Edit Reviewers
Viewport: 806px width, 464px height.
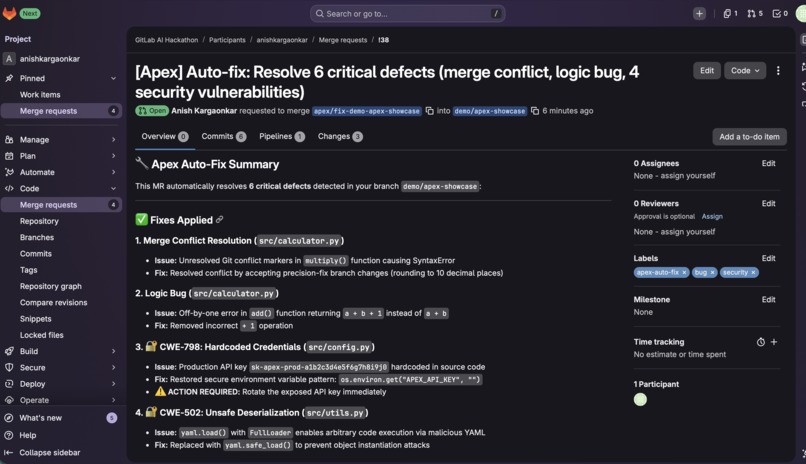[768, 204]
